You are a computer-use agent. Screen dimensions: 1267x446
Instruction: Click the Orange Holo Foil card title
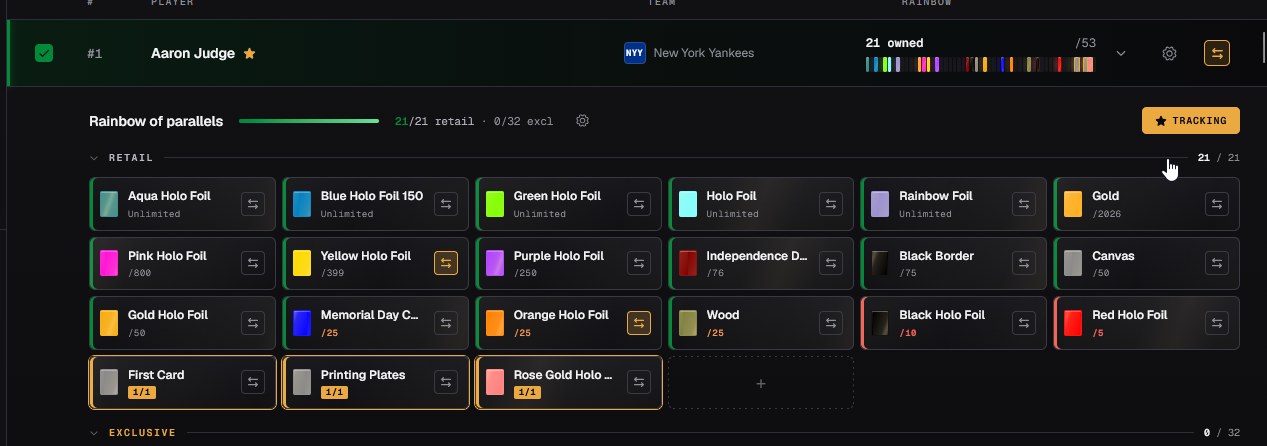point(561,315)
